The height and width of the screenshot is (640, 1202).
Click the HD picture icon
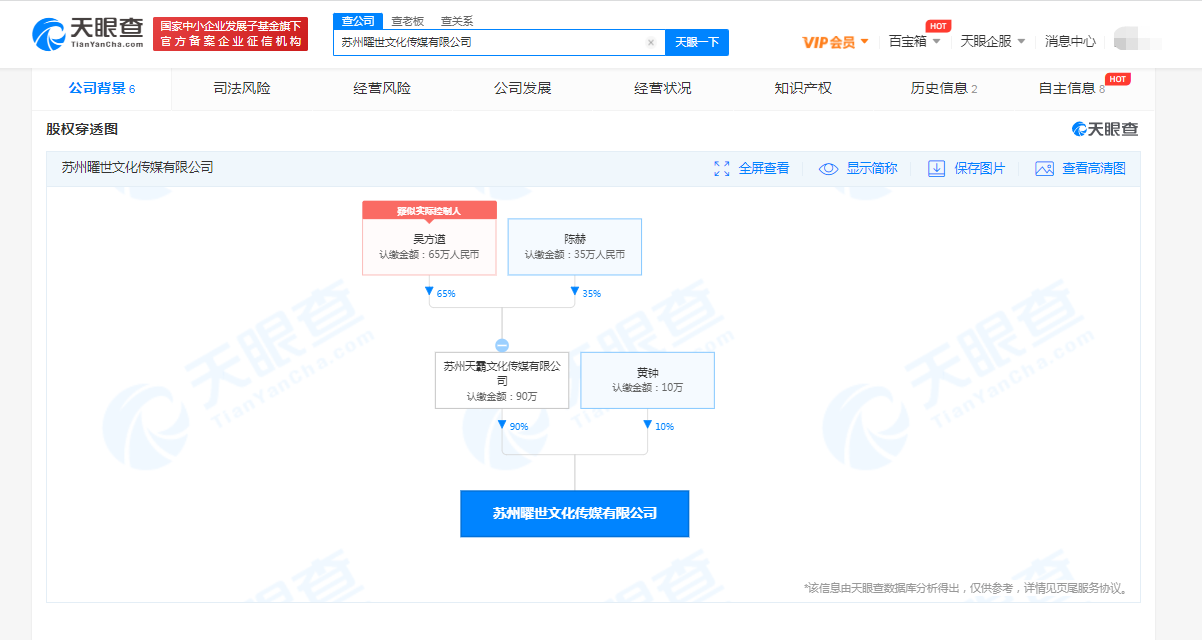click(1045, 169)
